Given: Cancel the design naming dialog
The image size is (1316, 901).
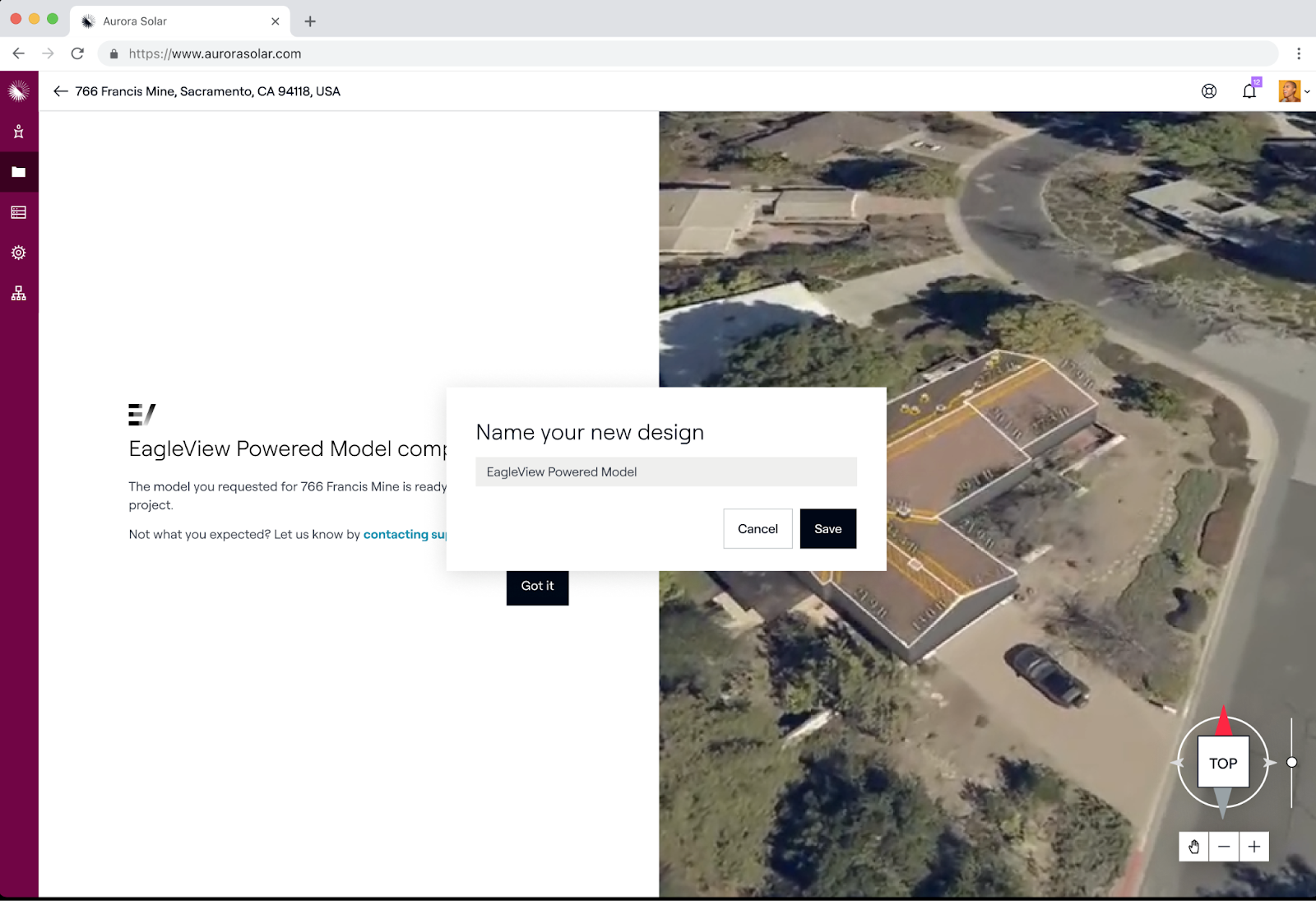Looking at the screenshot, I should click(758, 529).
